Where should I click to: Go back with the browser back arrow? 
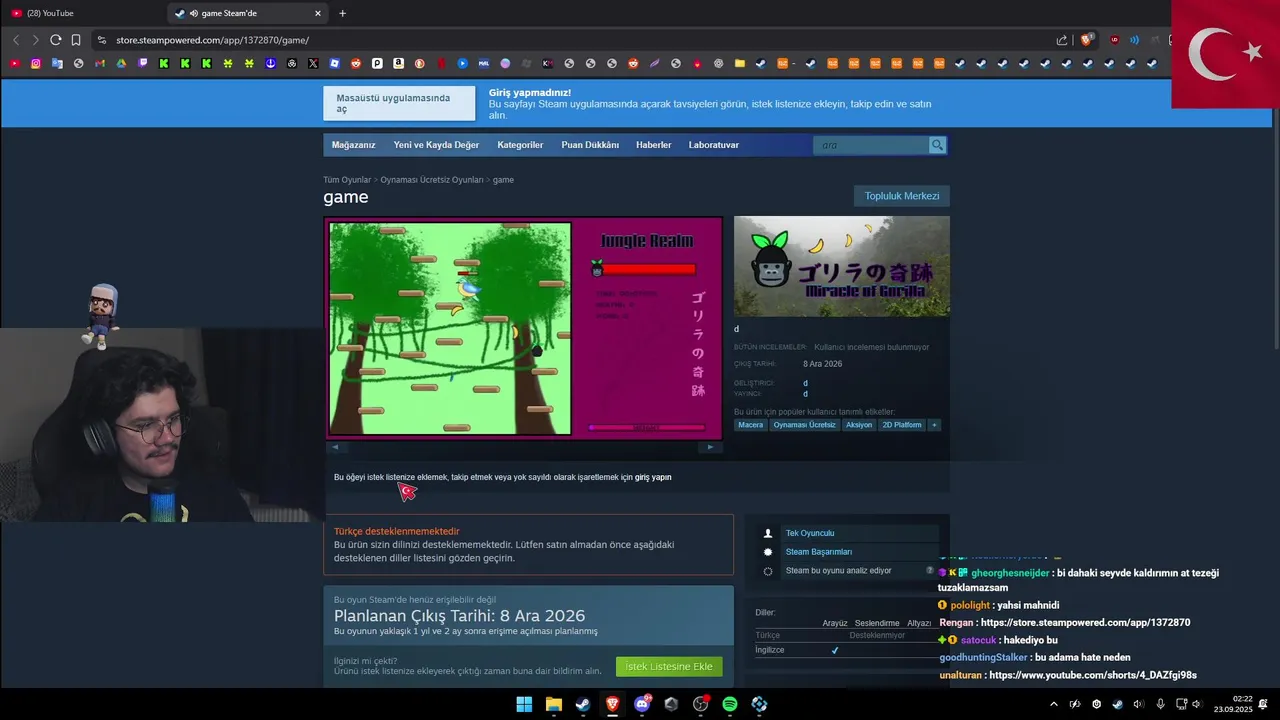(16, 40)
